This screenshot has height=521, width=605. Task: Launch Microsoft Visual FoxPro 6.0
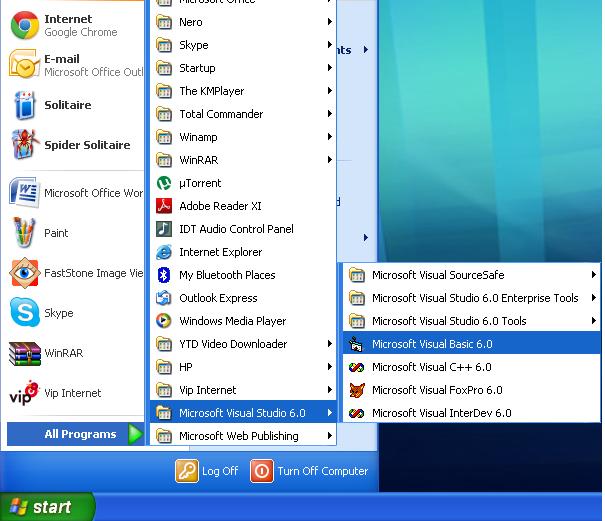[x=471, y=390]
